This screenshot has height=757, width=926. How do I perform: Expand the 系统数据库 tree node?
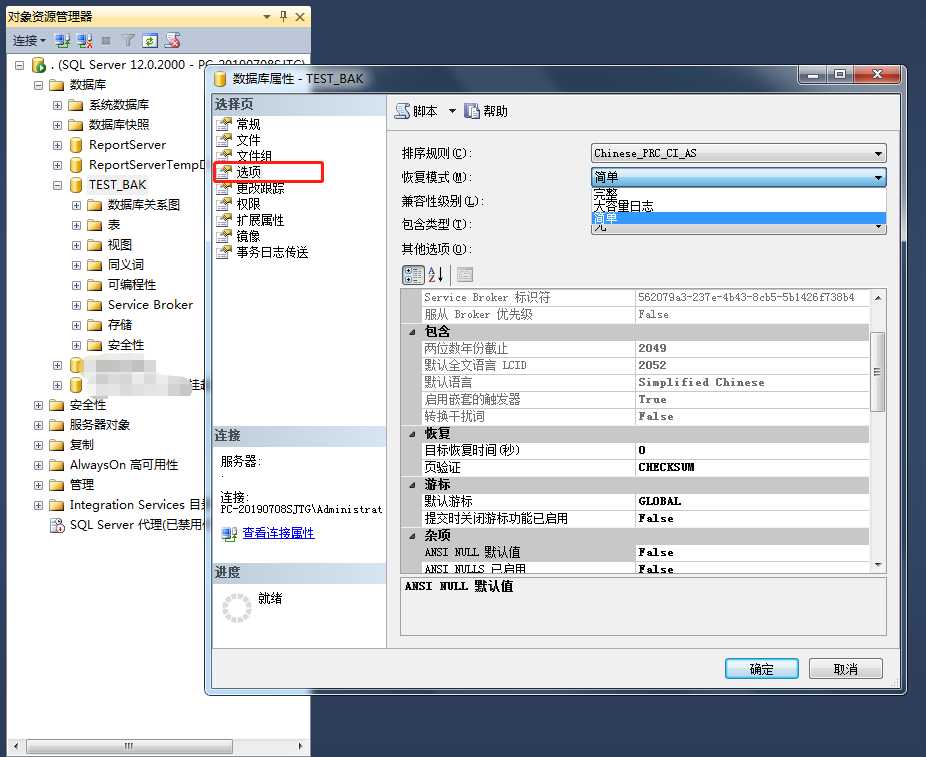[x=57, y=105]
